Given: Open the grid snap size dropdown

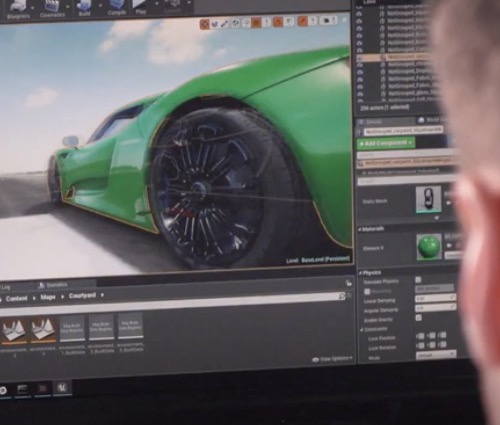Looking at the screenshot, I should [x=267, y=22].
